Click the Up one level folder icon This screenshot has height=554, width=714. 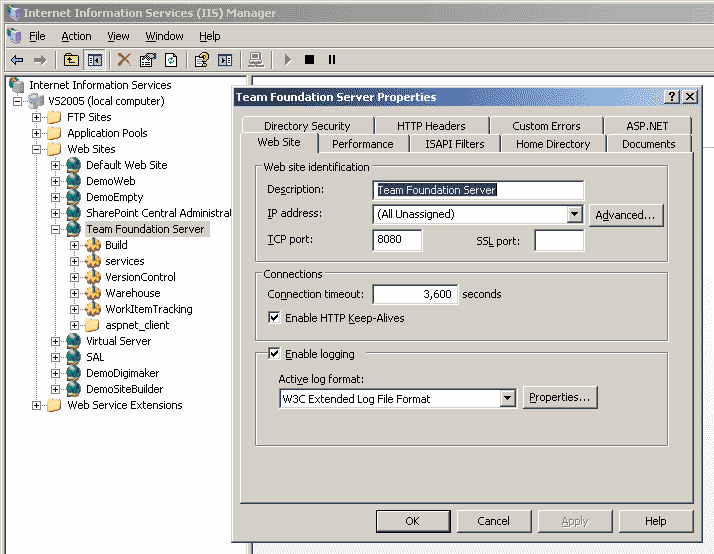click(x=71, y=60)
